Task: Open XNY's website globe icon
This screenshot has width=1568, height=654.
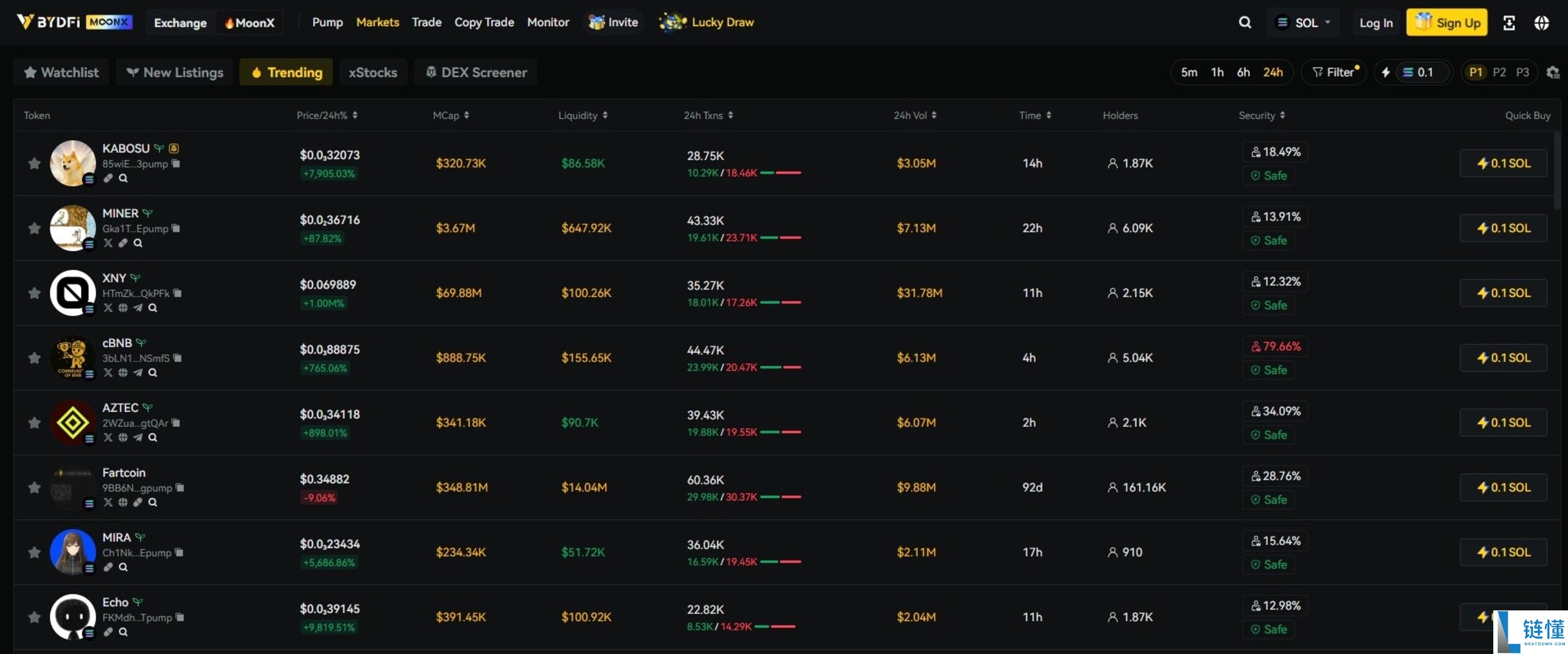Action: (123, 308)
